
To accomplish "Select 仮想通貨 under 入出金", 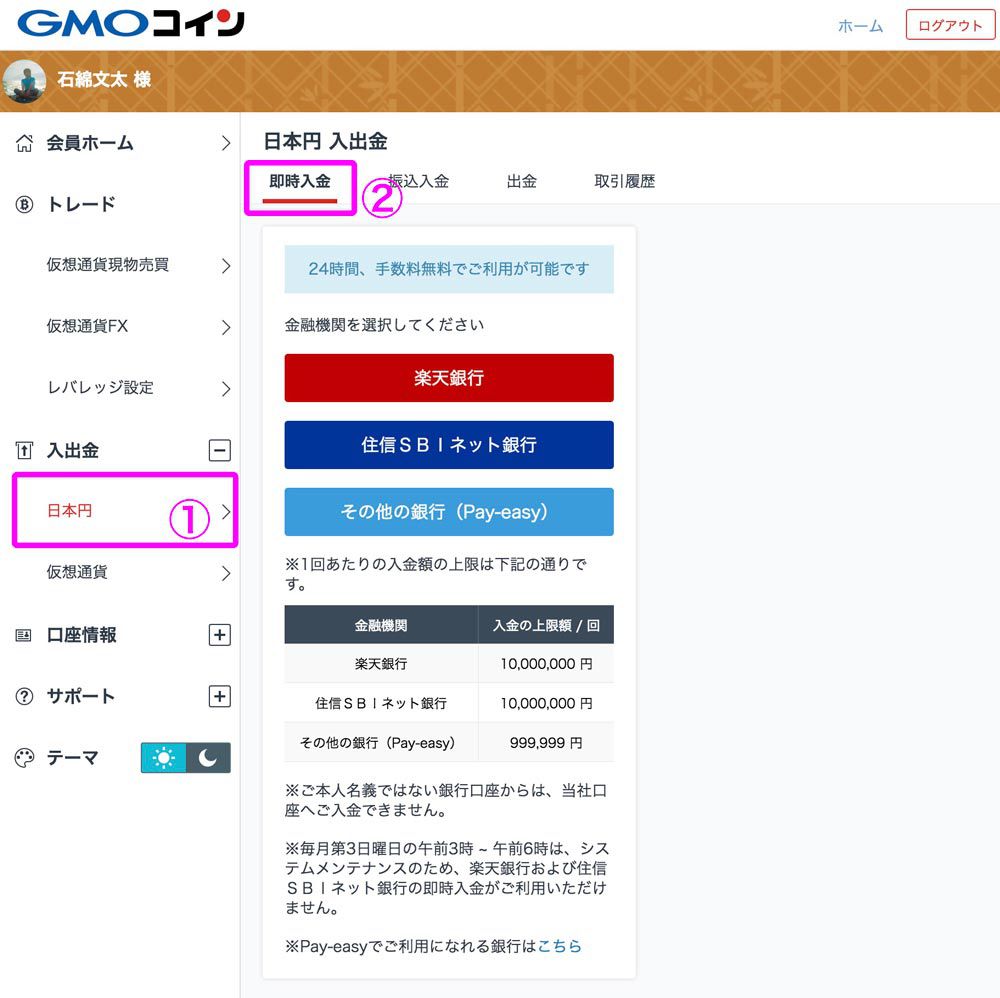I will 77,572.
